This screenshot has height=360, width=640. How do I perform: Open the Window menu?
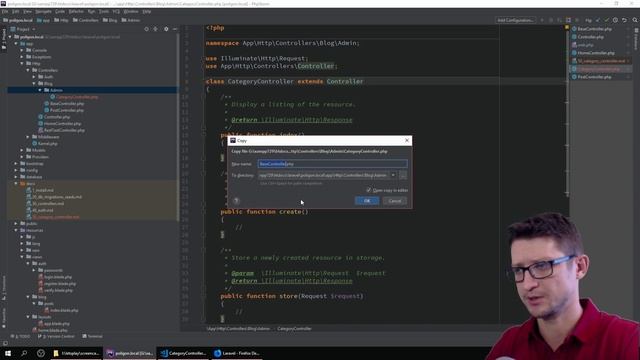(x=131, y=11)
